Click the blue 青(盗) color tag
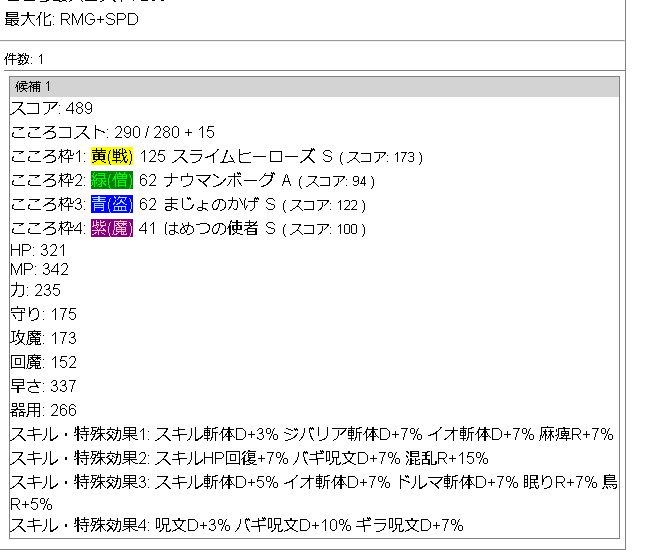Image resolution: width=645 pixels, height=554 pixels. (112, 204)
